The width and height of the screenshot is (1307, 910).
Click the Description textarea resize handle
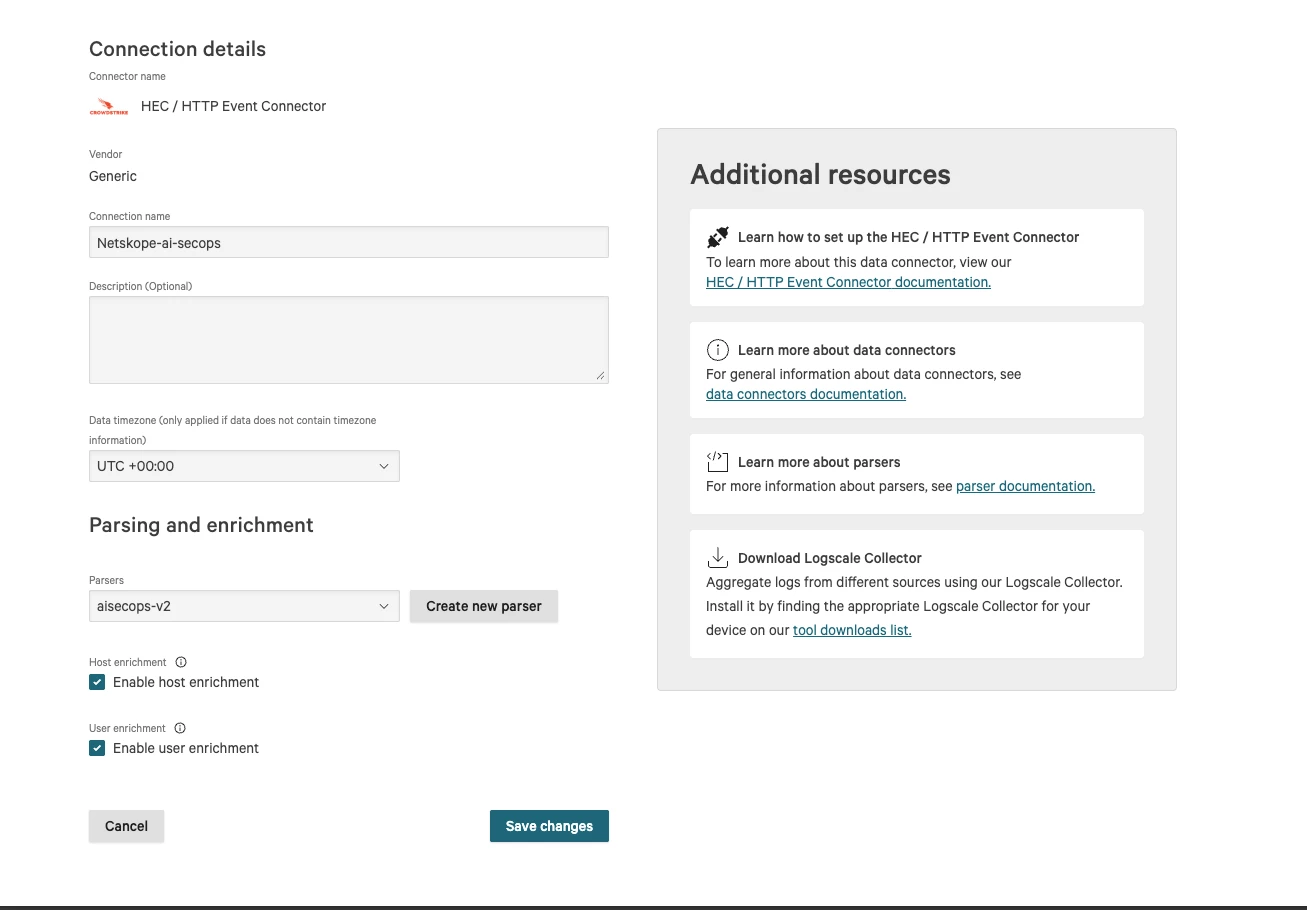(x=601, y=376)
